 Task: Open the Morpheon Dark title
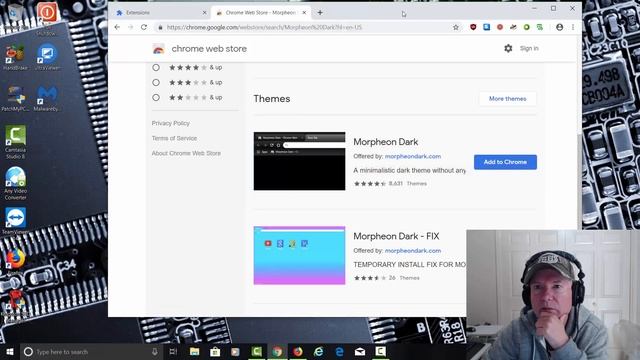386,142
